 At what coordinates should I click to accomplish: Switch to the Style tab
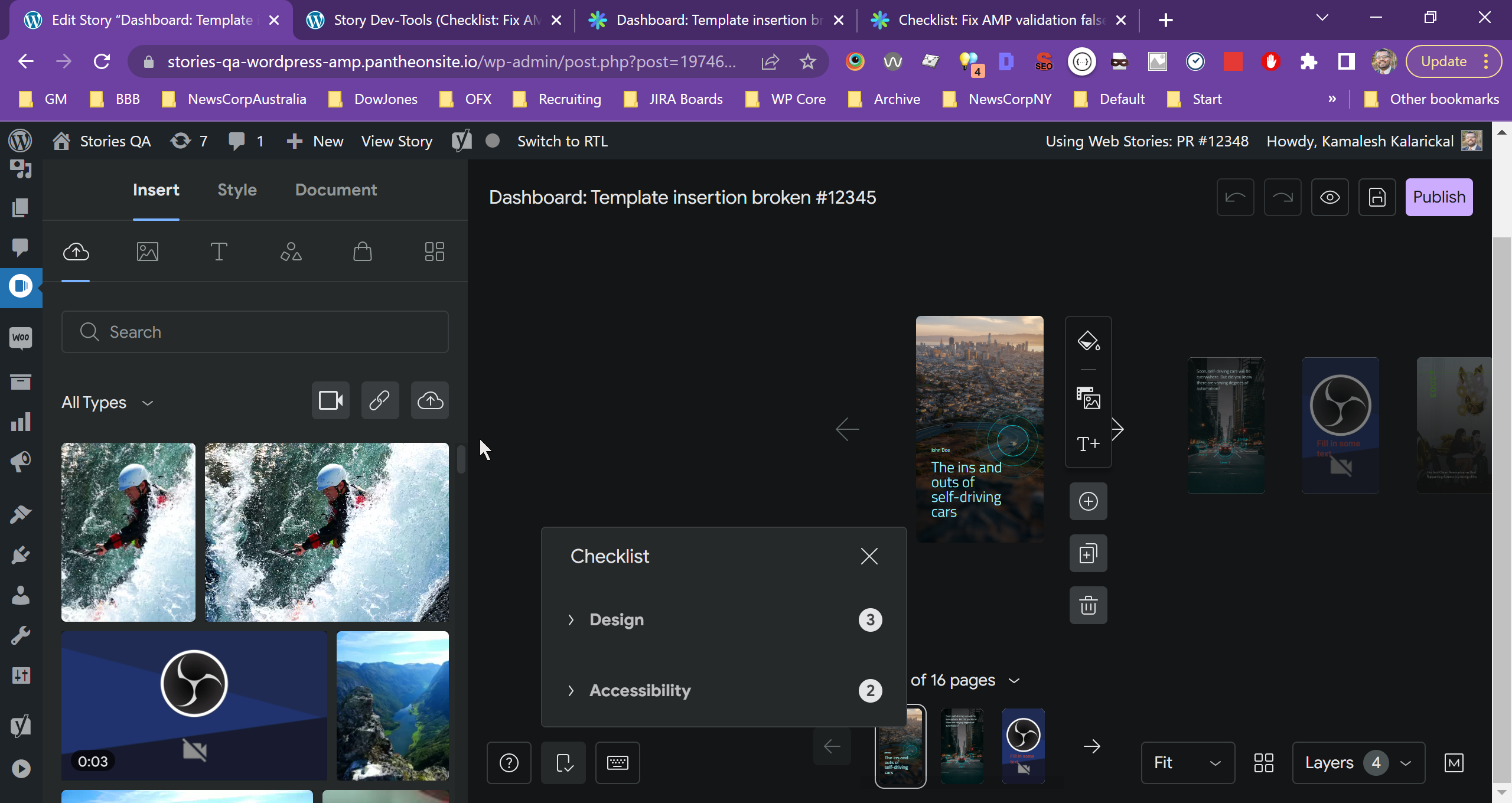click(237, 190)
